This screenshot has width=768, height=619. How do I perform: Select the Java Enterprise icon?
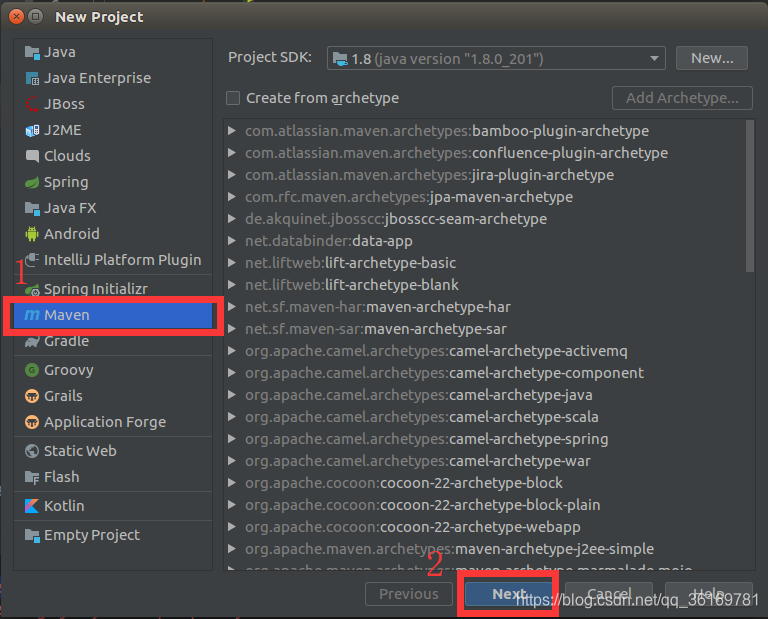tap(32, 78)
